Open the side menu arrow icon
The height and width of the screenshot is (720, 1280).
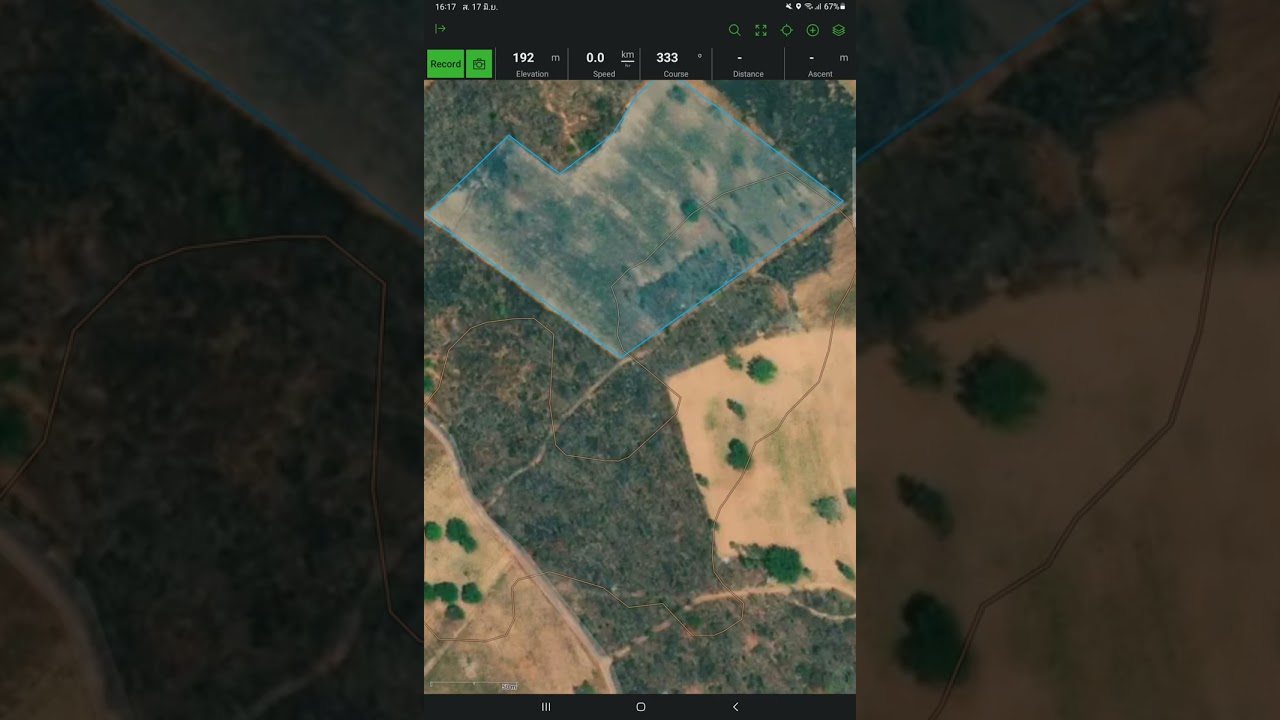click(x=440, y=29)
